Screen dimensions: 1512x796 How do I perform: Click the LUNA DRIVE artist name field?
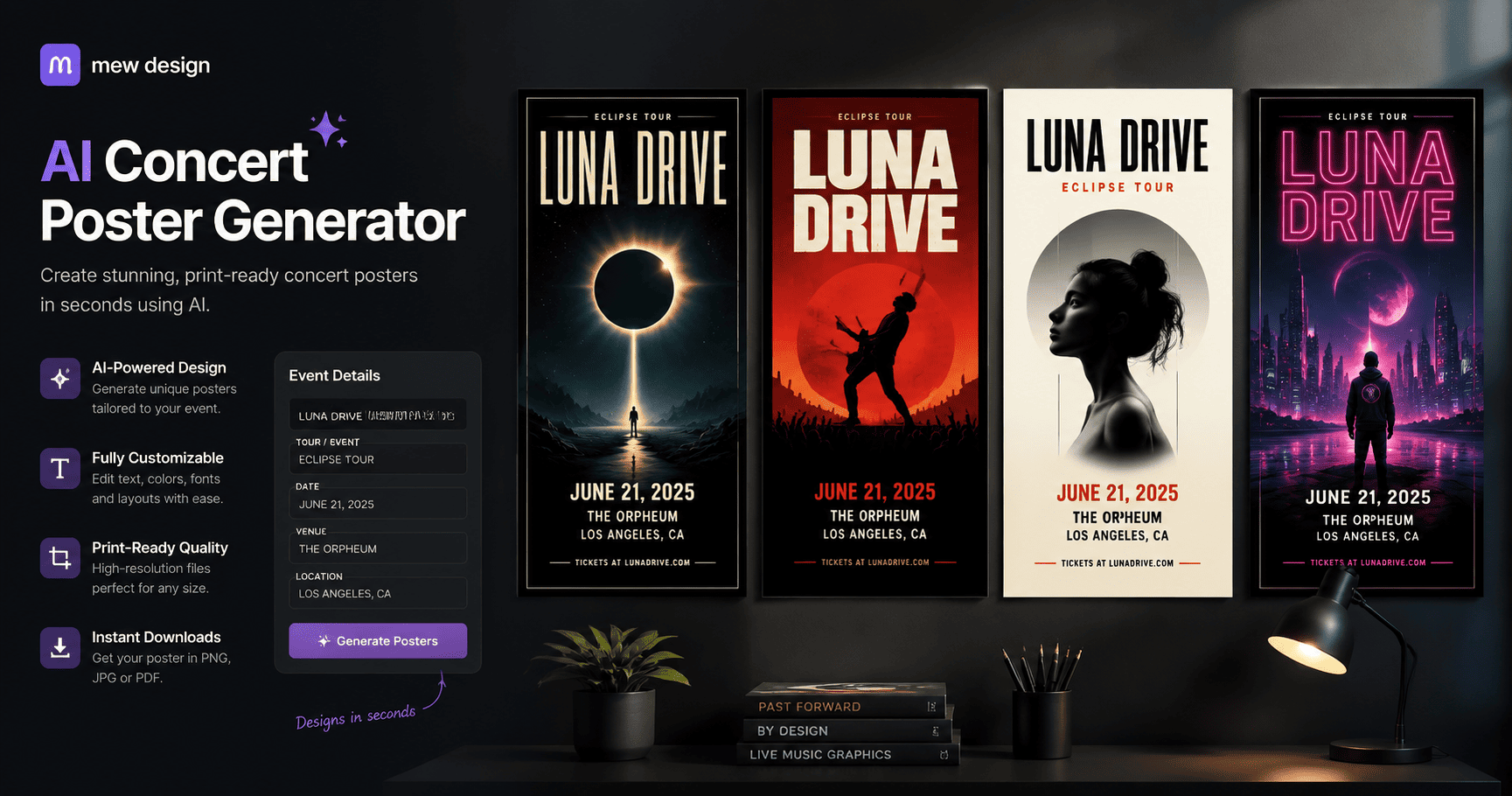(x=378, y=415)
